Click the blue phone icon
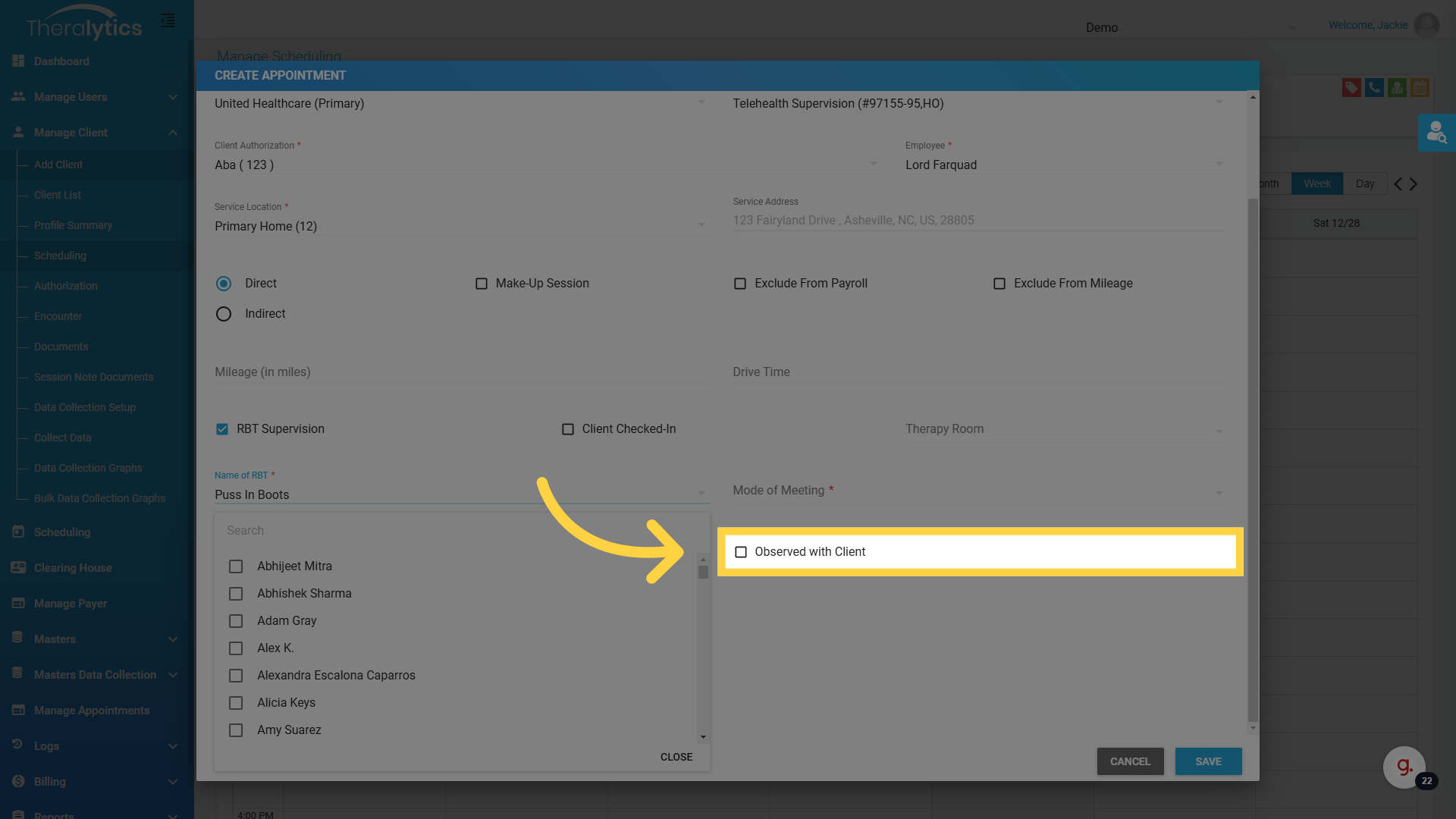The height and width of the screenshot is (819, 1456). [1373, 88]
